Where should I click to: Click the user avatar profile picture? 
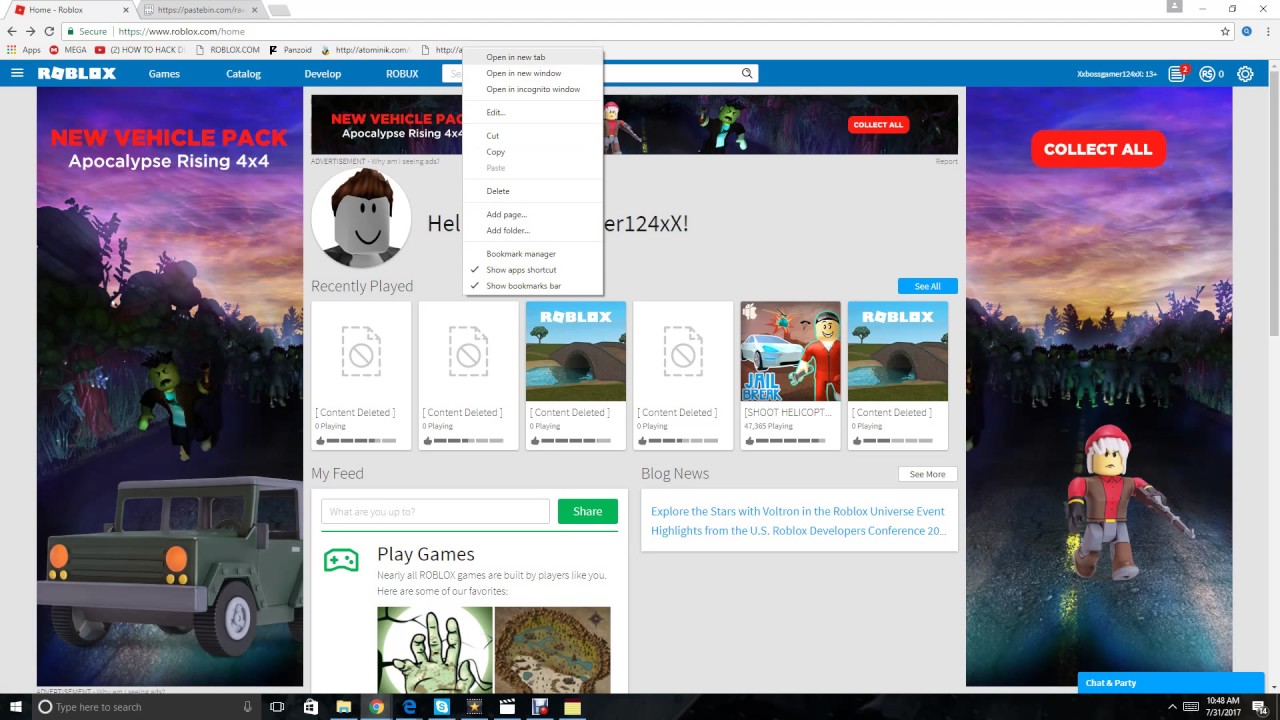point(361,218)
